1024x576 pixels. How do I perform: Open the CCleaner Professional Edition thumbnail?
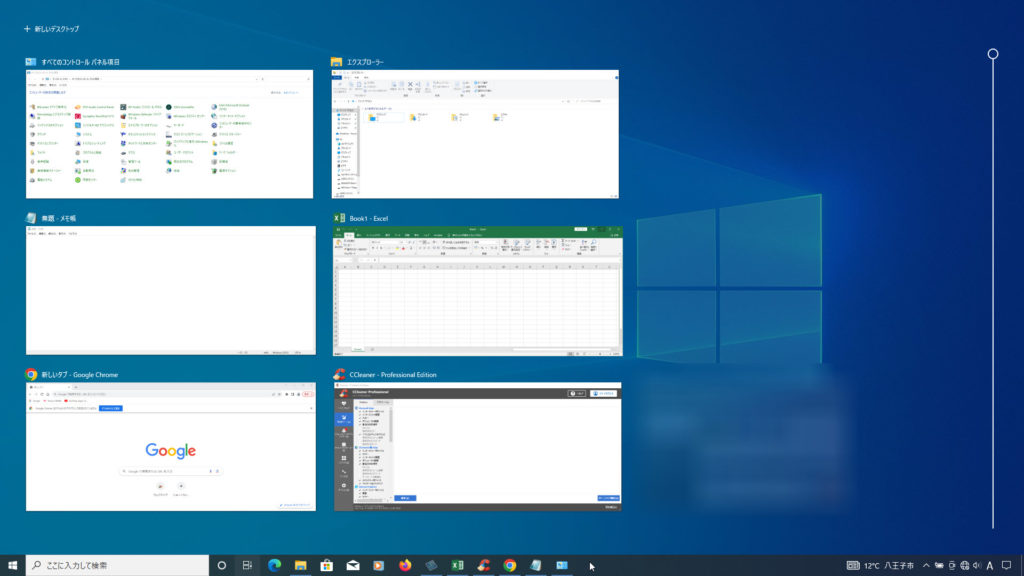pyautogui.click(x=476, y=446)
